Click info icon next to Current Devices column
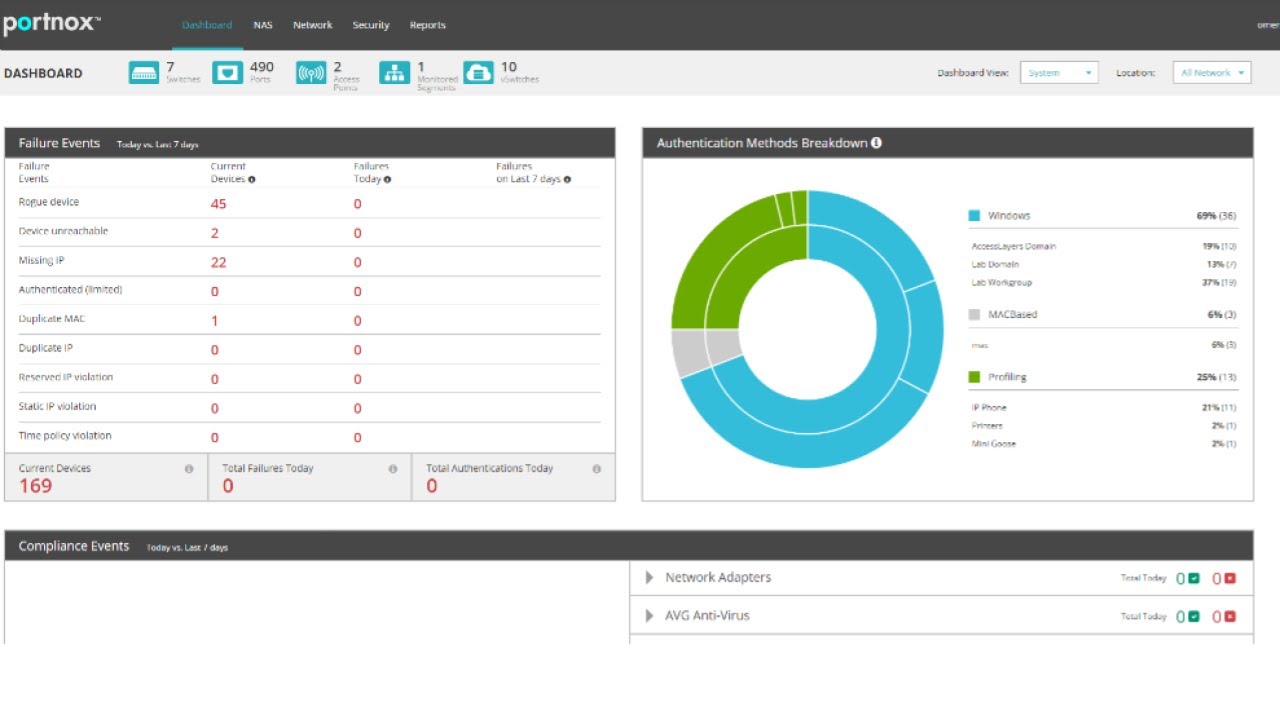The width and height of the screenshot is (1280, 720). coord(251,180)
